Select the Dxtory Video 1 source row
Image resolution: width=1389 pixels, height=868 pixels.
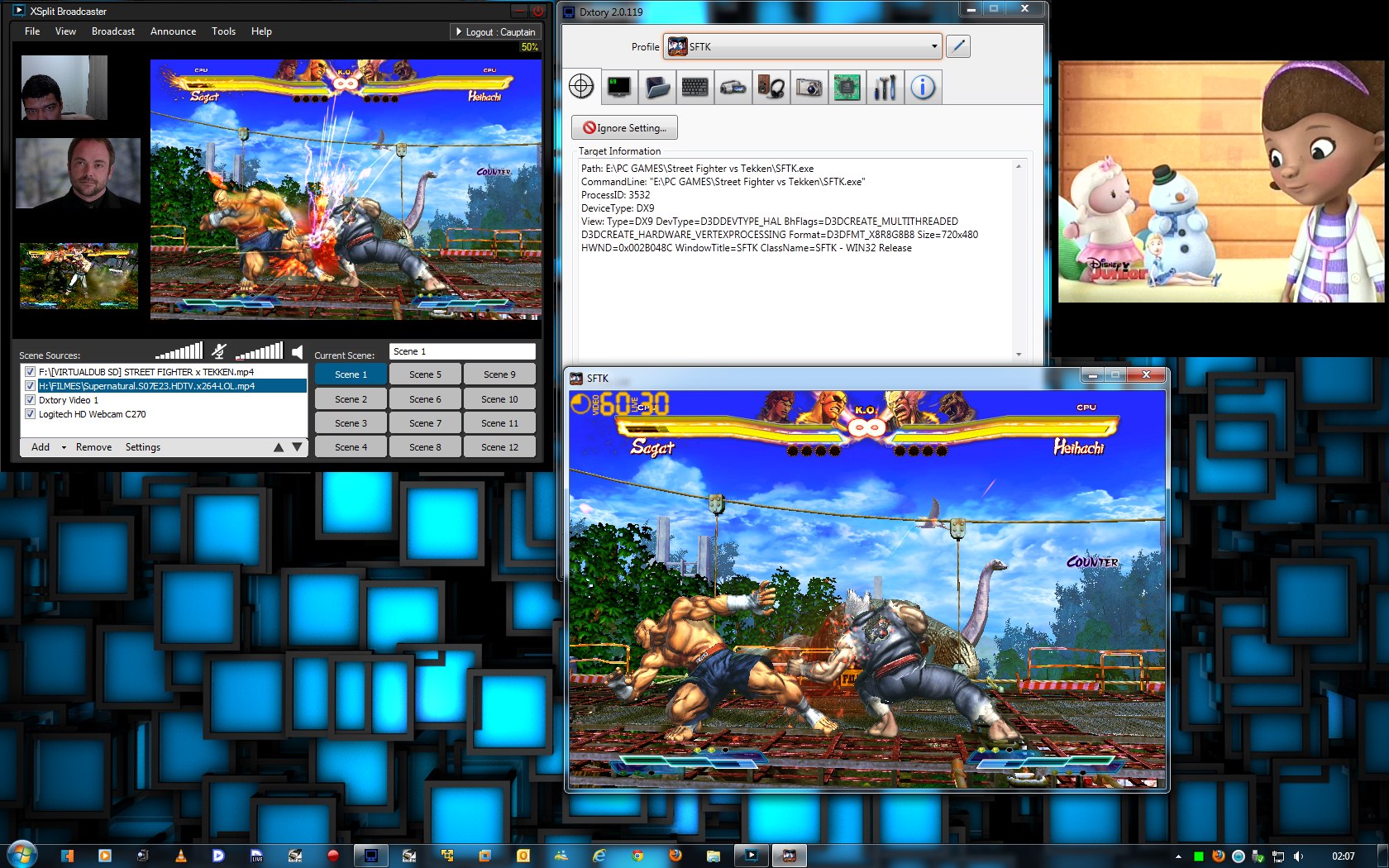click(x=164, y=400)
